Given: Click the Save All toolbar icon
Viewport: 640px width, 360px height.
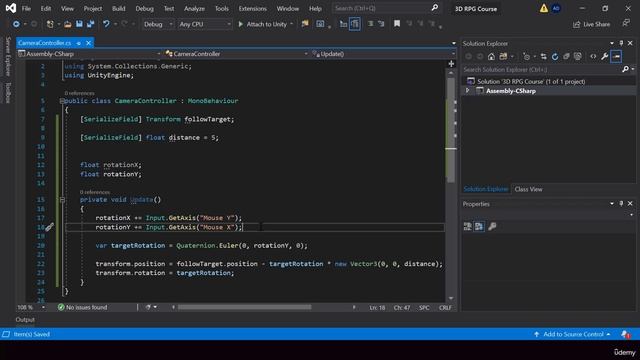Looking at the screenshot, I should (x=90, y=24).
